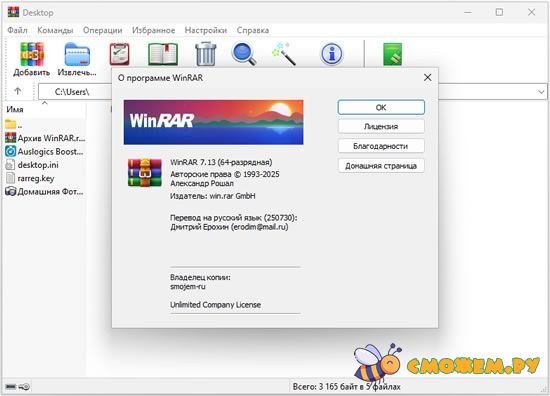Screen dimensions: 550x396
Task: Click the Лицензия button
Action: tap(381, 127)
